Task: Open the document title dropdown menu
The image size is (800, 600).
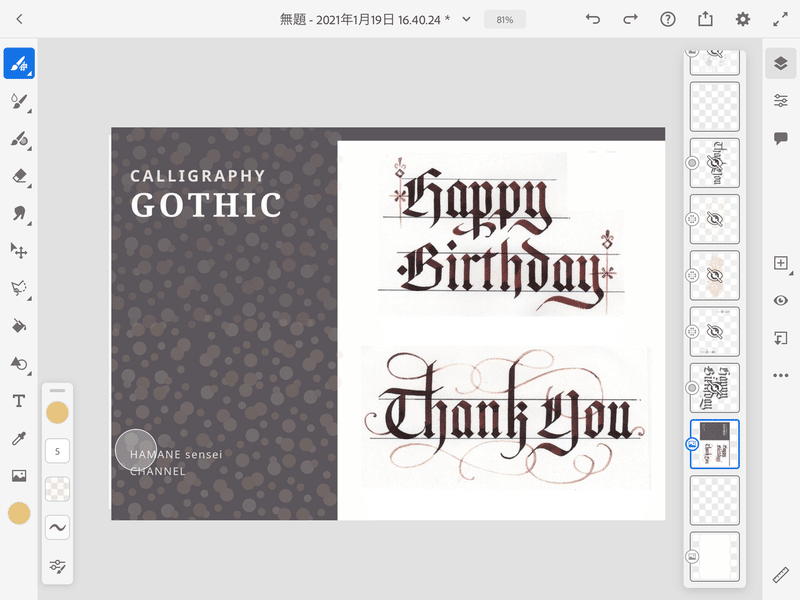Action: click(x=466, y=19)
